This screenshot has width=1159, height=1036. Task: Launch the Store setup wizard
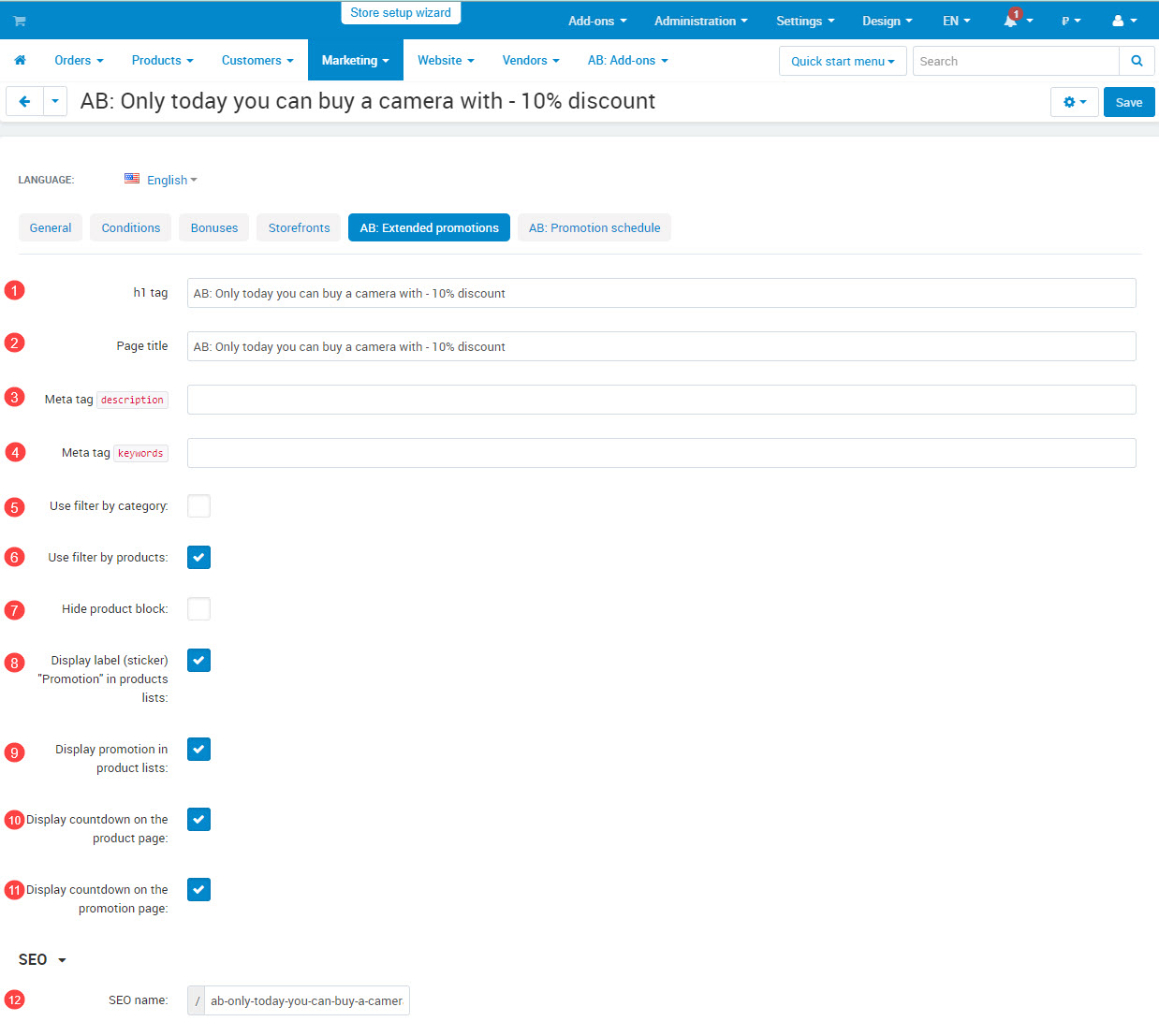(x=401, y=13)
